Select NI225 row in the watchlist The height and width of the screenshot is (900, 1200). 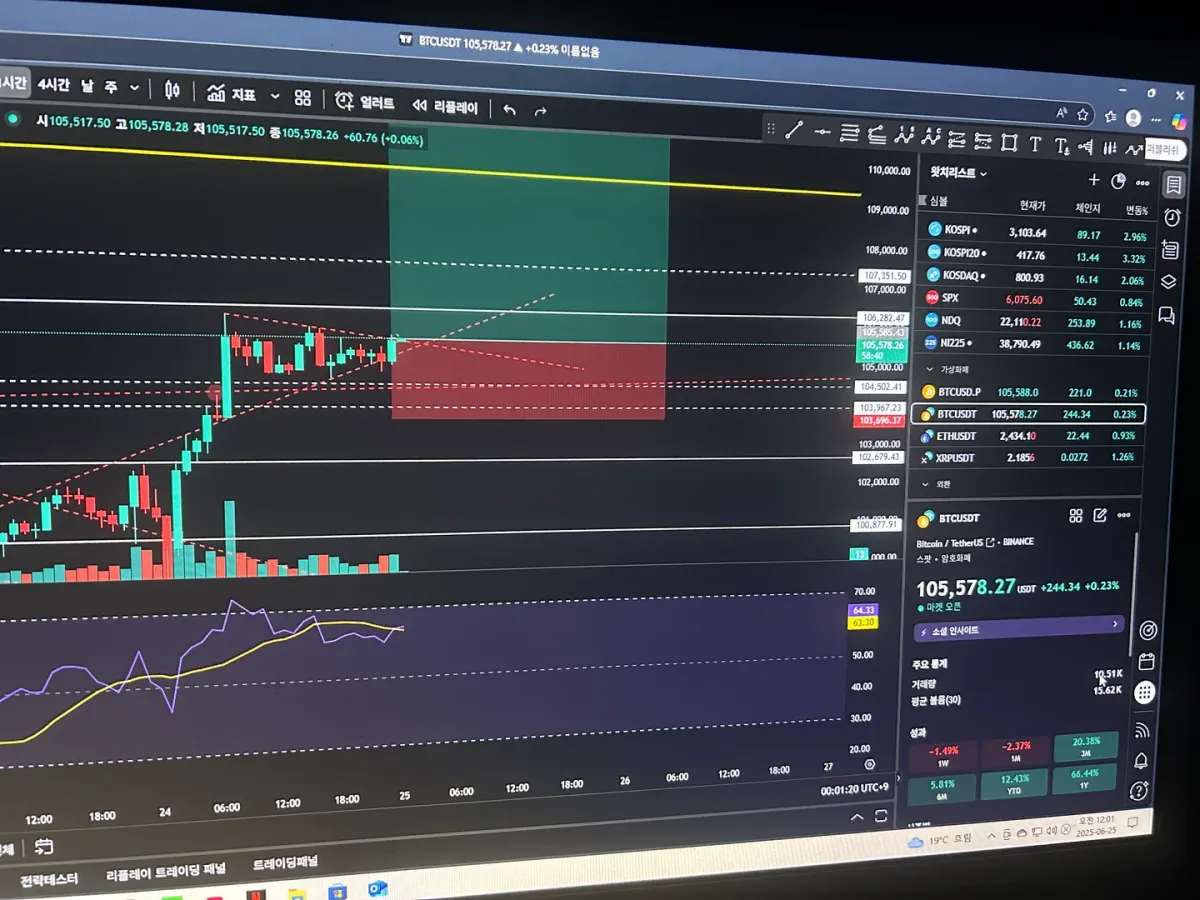1032,343
